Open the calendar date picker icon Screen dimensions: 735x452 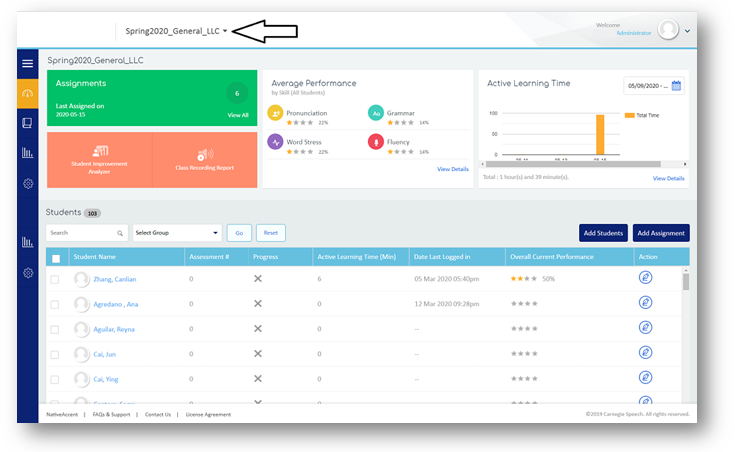676,86
